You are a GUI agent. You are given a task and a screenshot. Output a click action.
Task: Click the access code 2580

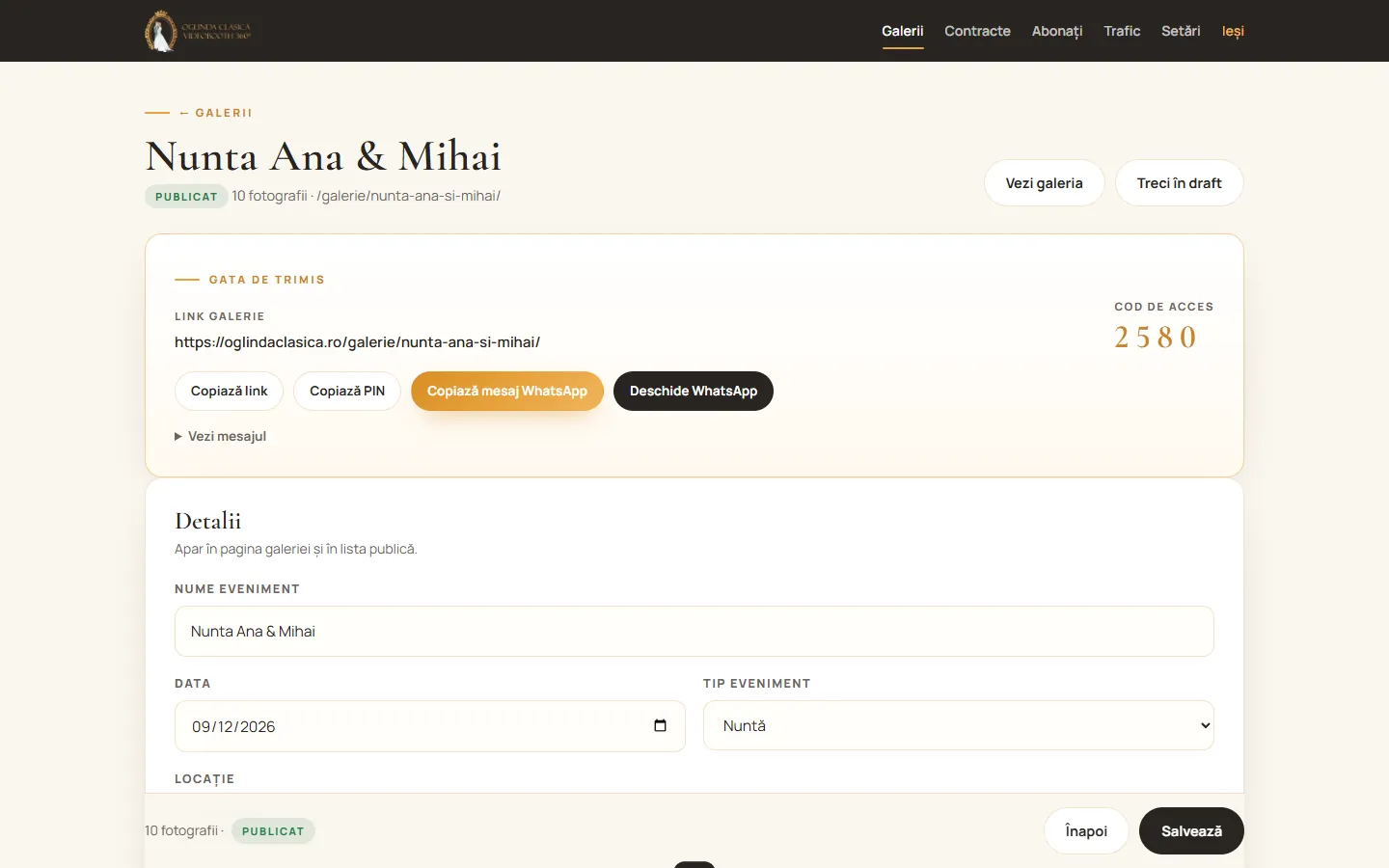point(1156,337)
